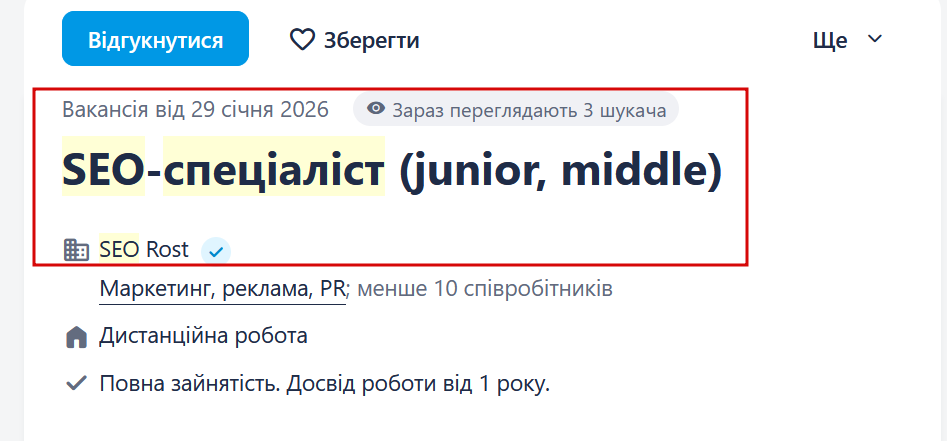The height and width of the screenshot is (441, 947).
Task: Click the heart icon to save vacancy
Action: 302,40
